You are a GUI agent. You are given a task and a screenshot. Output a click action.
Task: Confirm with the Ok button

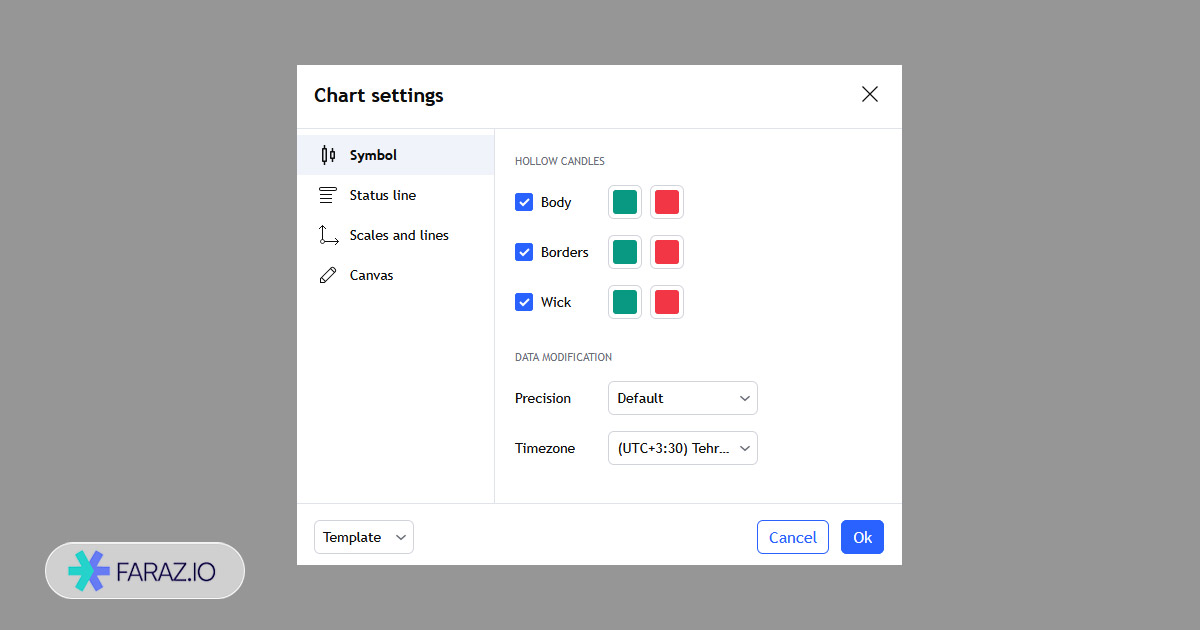coord(862,537)
